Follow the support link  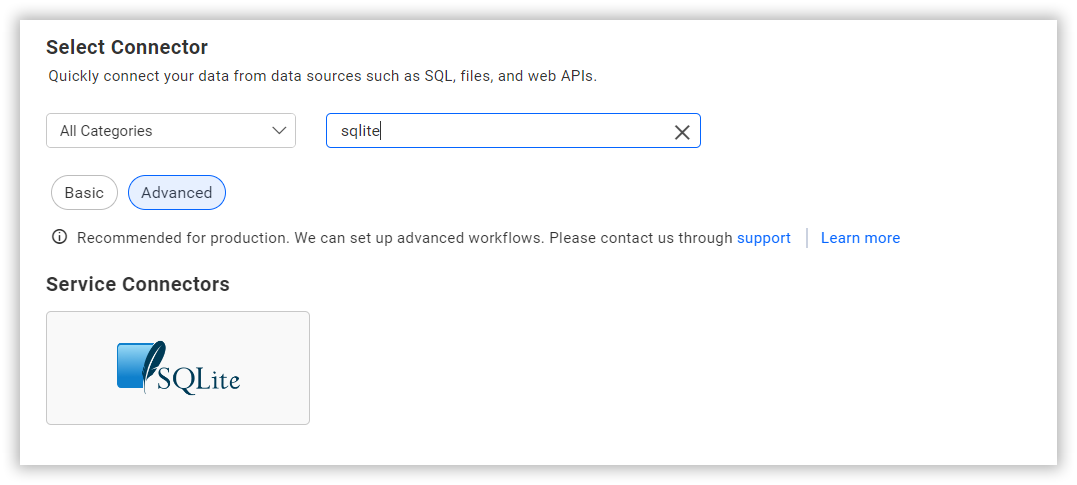[x=764, y=238]
